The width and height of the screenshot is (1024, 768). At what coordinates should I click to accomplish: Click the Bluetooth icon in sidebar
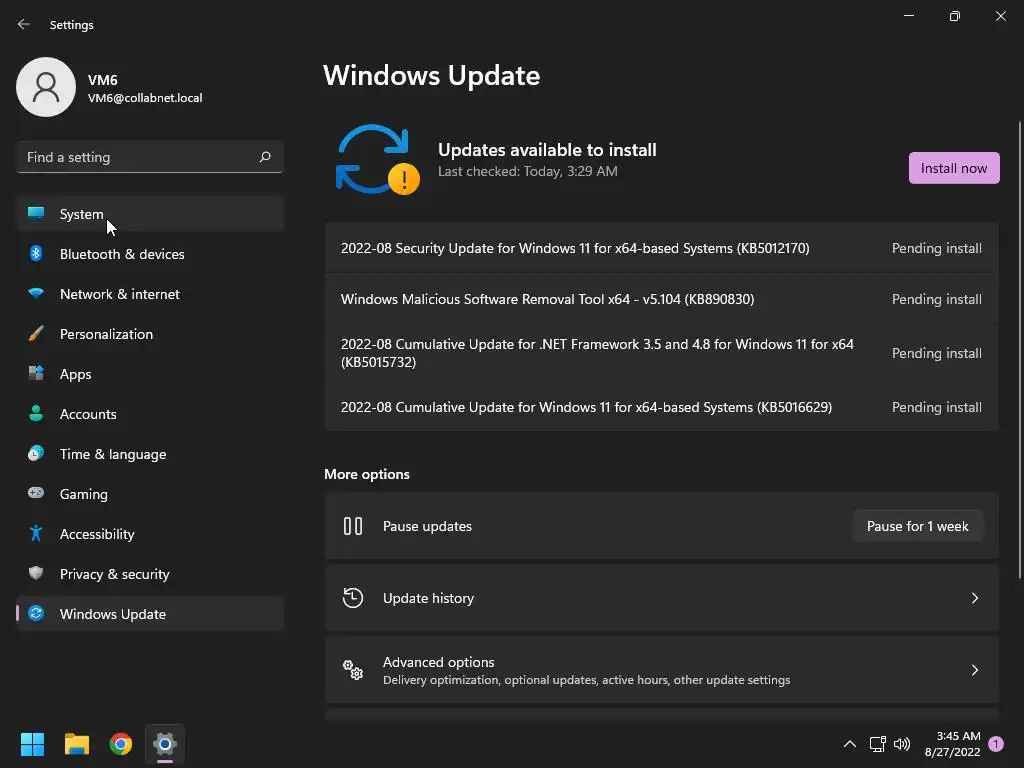tap(36, 253)
